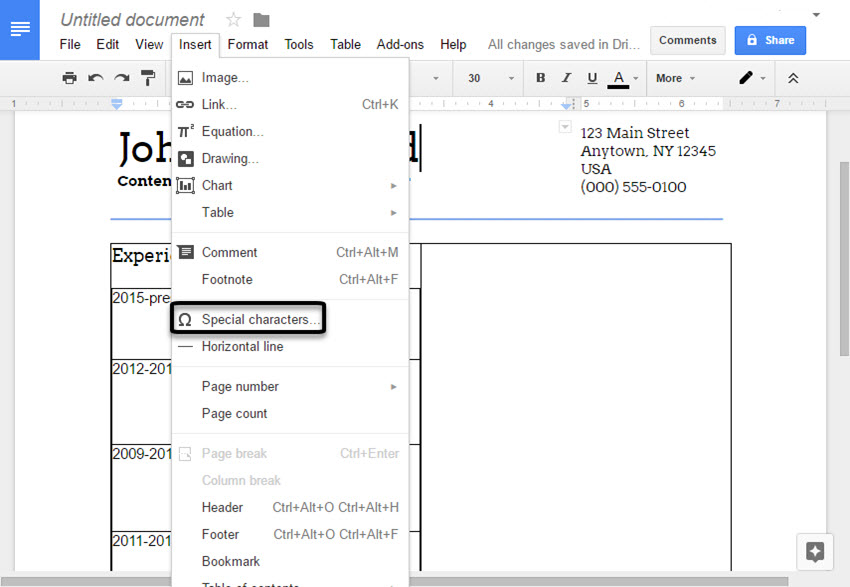The width and height of the screenshot is (850, 587).
Task: Insert a Horizontal line
Action: (x=290, y=347)
